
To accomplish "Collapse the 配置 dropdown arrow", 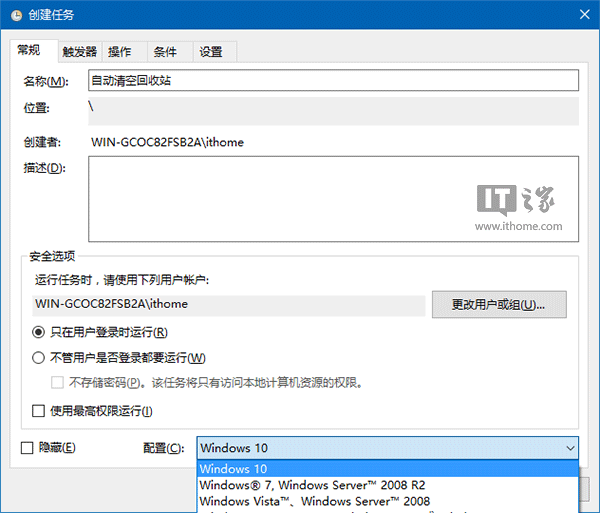I will pyautogui.click(x=569, y=448).
